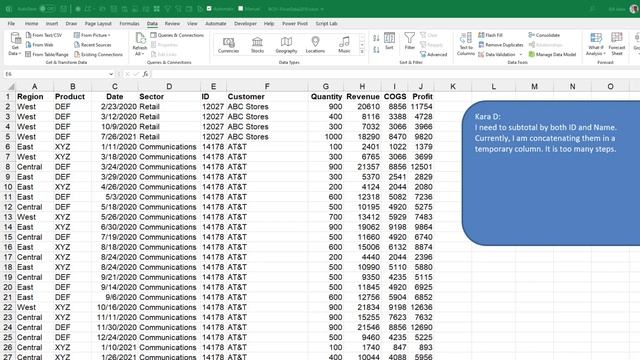The width and height of the screenshot is (640, 360).
Task: Open the Sort dialog
Action: click(389, 41)
